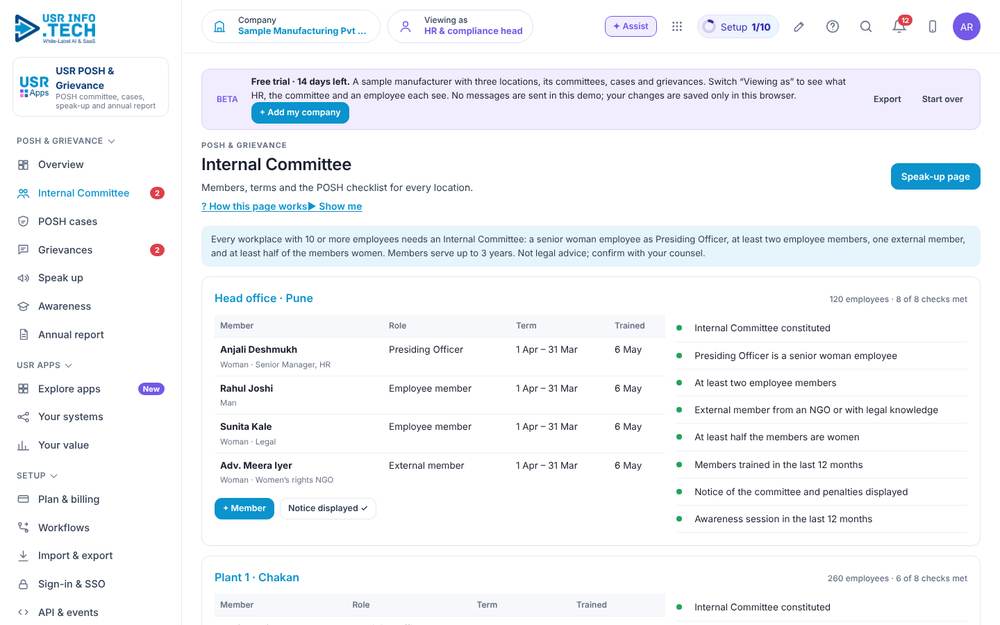This screenshot has width=1000, height=625.
Task: Click the Overview sidebar icon
Action: (x=23, y=165)
